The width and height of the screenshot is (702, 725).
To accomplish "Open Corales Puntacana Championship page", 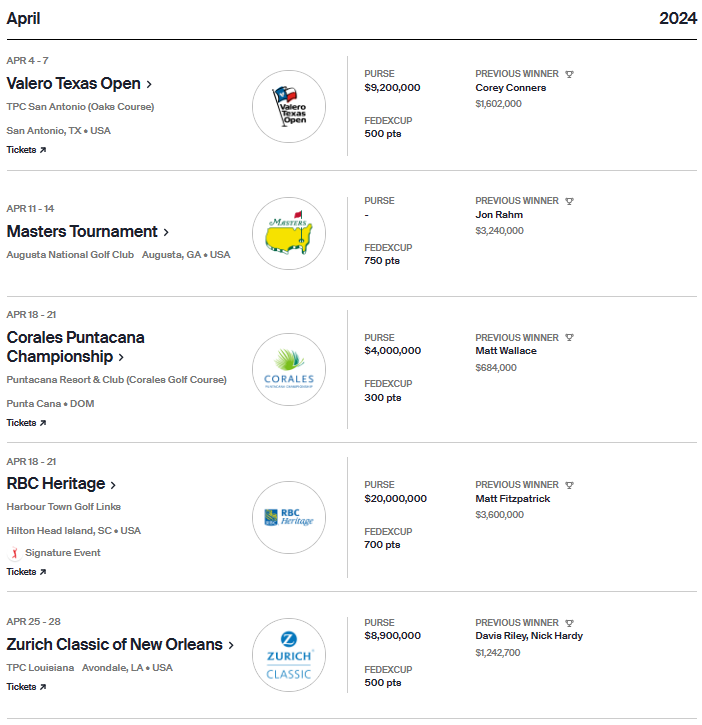I will (75, 347).
